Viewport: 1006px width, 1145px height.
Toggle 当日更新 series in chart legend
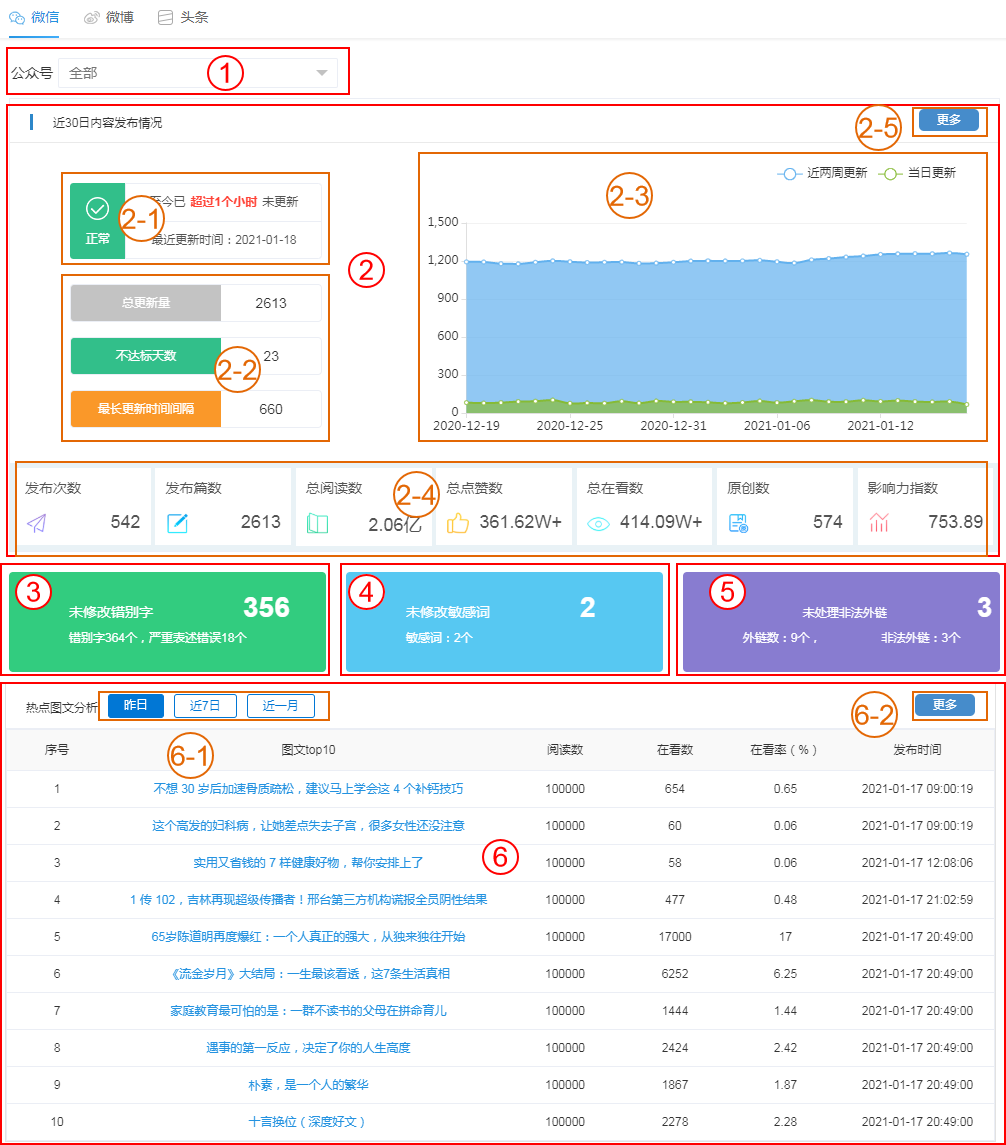click(917, 173)
